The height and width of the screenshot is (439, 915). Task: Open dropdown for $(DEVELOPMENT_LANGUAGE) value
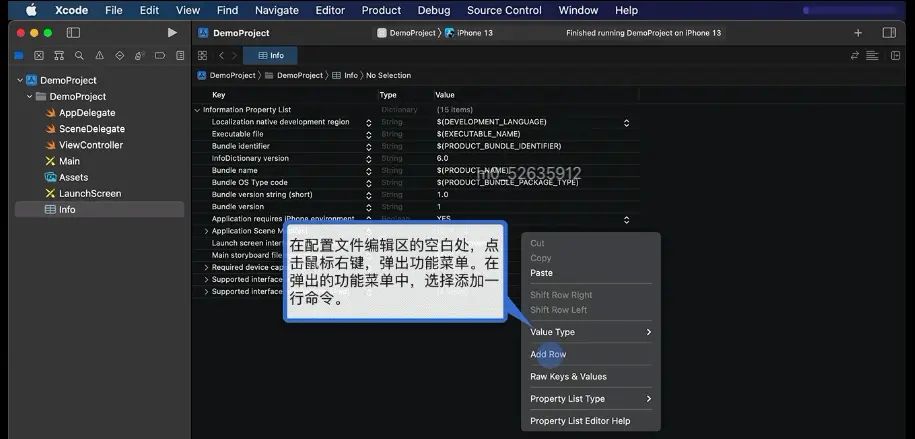pyautogui.click(x=626, y=123)
